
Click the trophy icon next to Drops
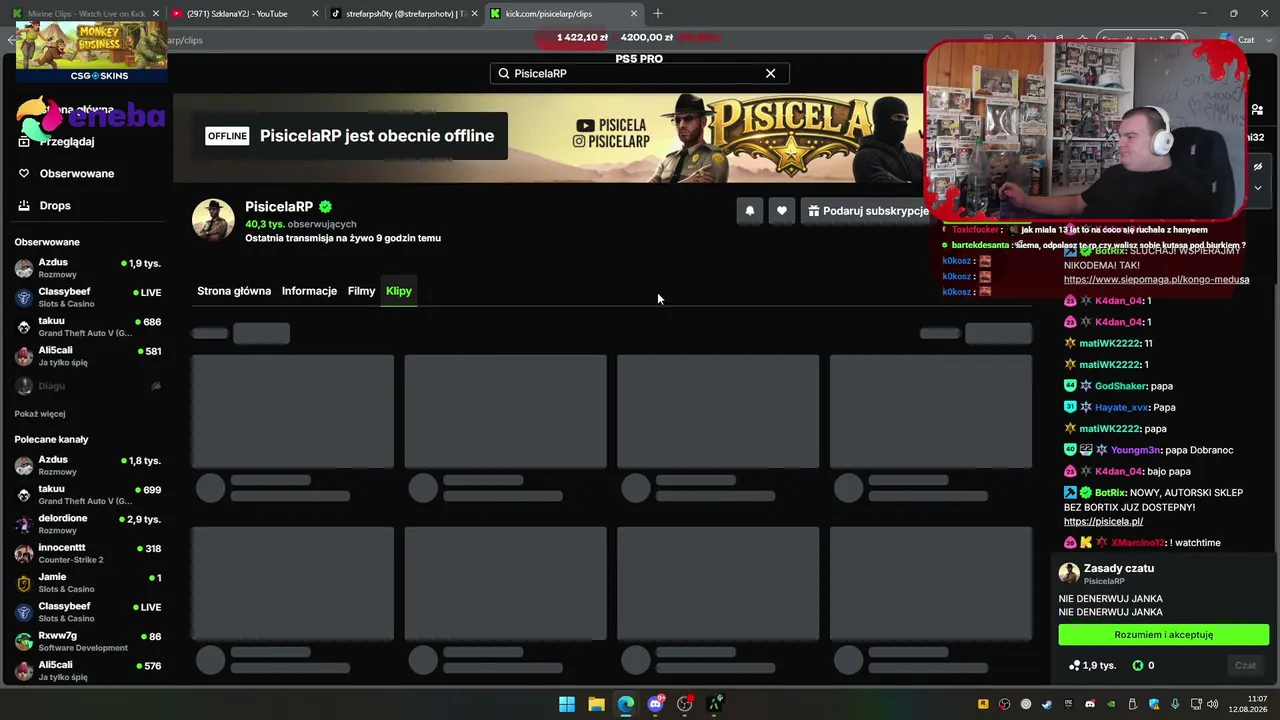click(x=24, y=205)
